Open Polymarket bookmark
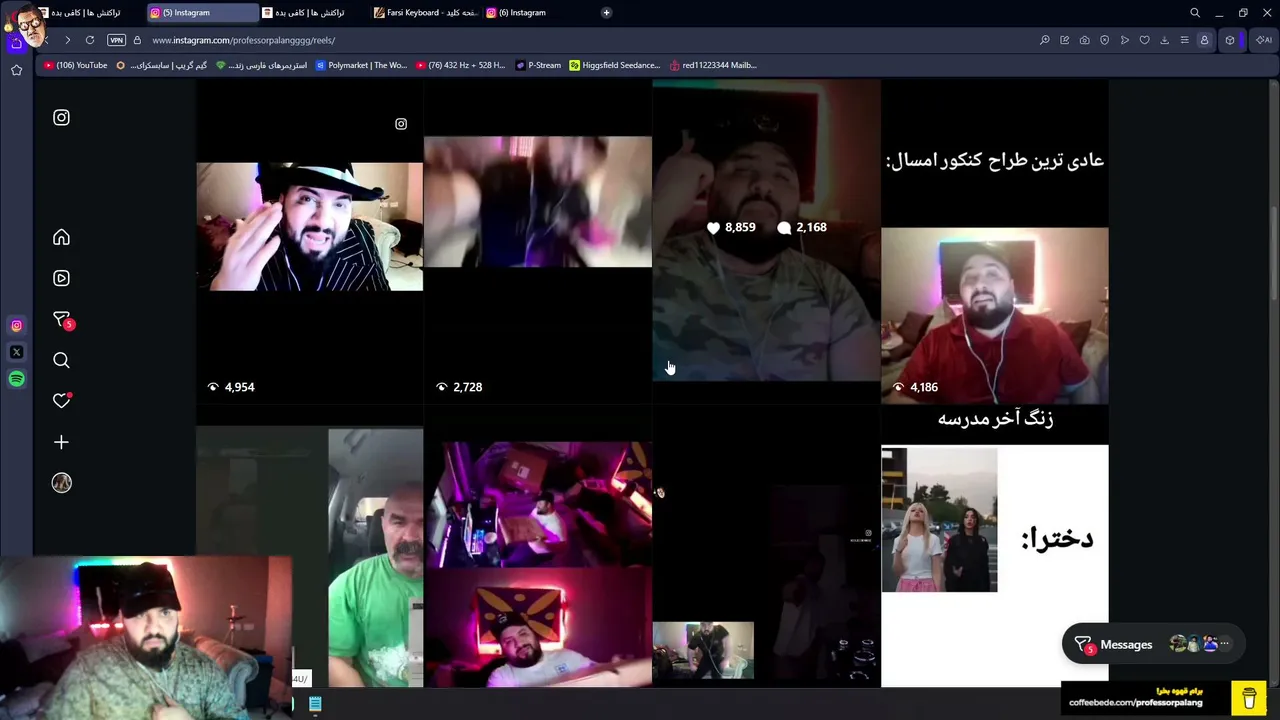Image resolution: width=1280 pixels, height=720 pixels. tap(361, 65)
